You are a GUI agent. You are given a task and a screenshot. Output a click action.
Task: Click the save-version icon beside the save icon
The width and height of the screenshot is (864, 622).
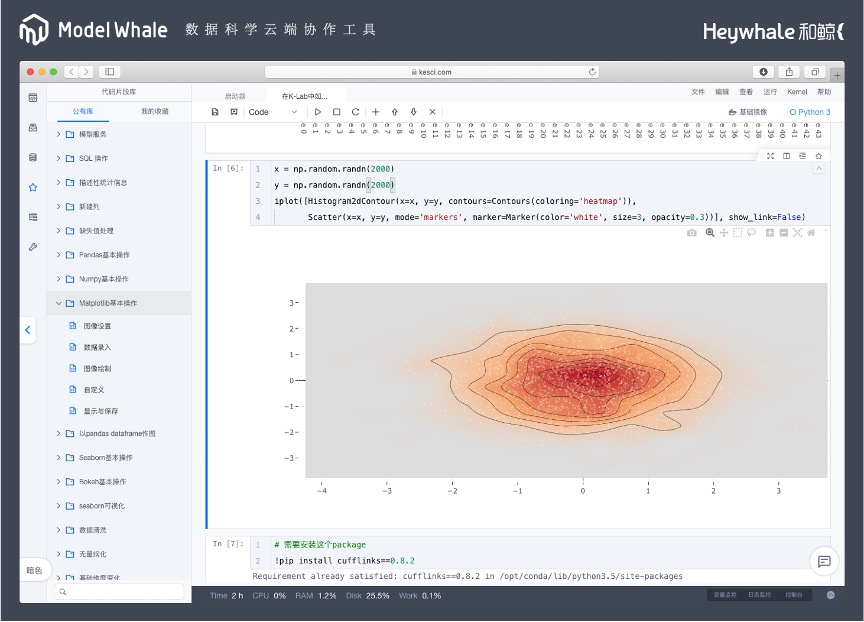[234, 112]
